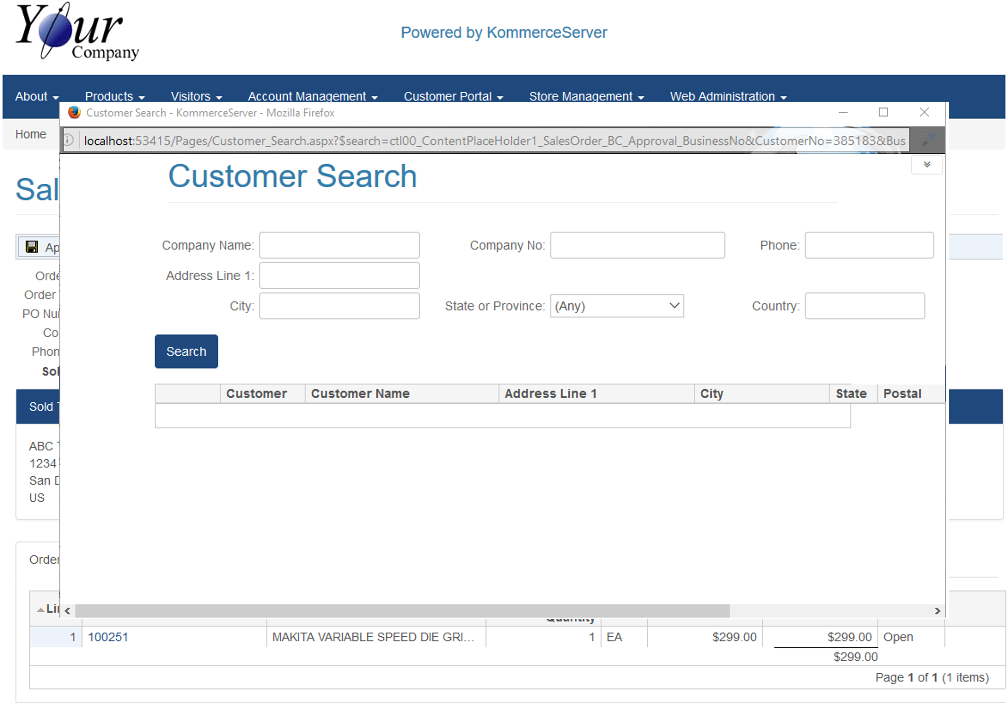The width and height of the screenshot is (1008, 722).
Task: Maximize the Customer Search popup window
Action: (883, 113)
